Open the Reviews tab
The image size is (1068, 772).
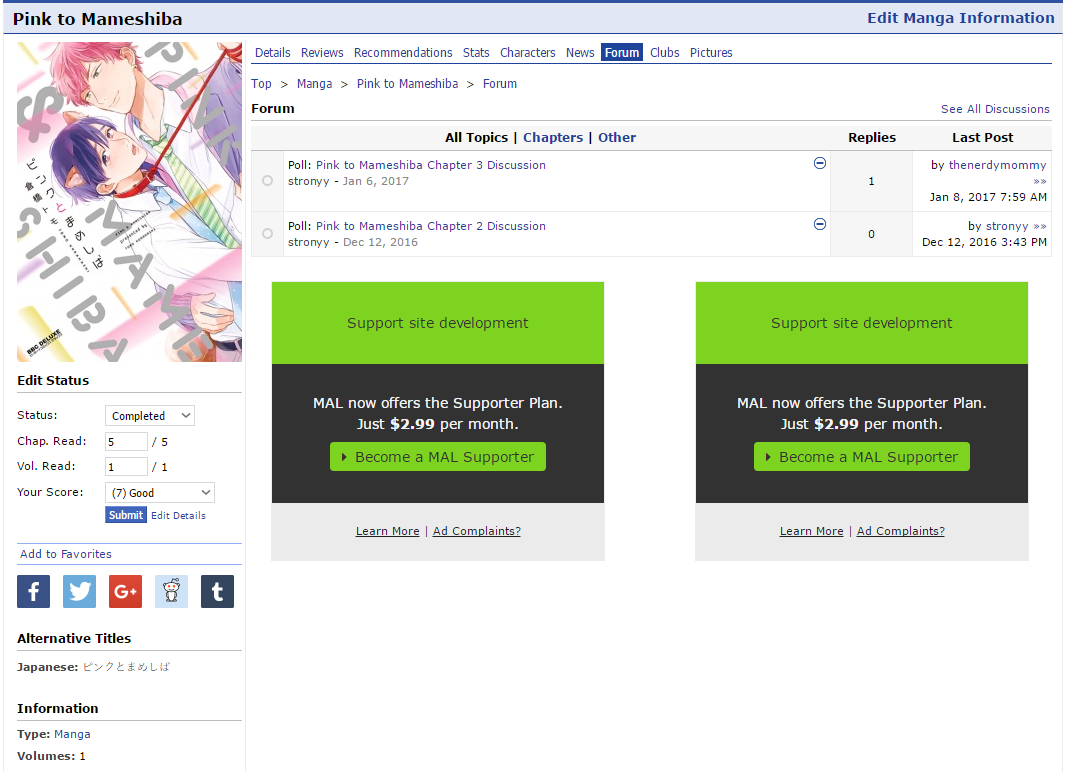tap(322, 52)
